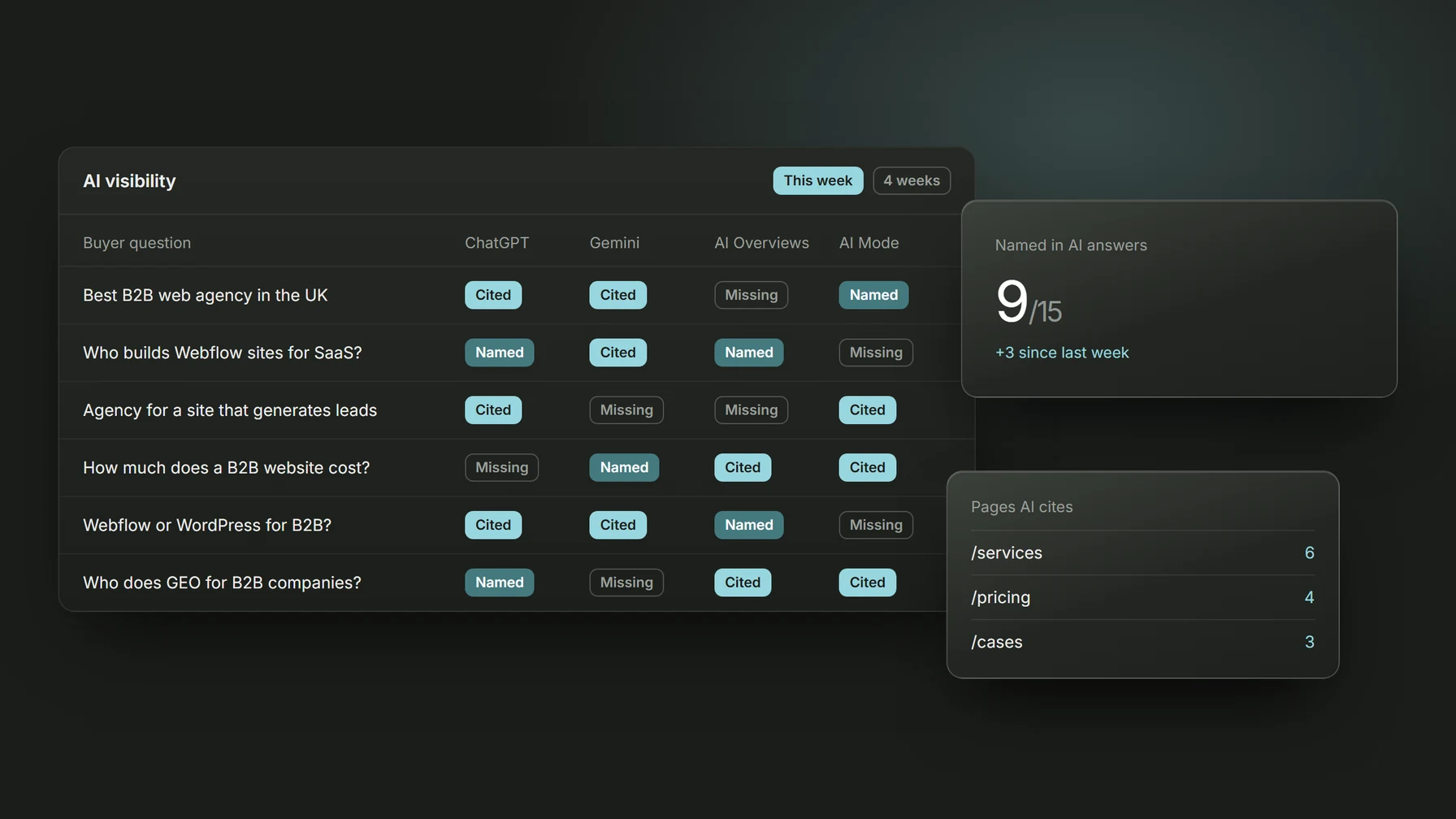Click Gemini Missing badge in GEO row
The image size is (1456, 819).
[x=626, y=583]
